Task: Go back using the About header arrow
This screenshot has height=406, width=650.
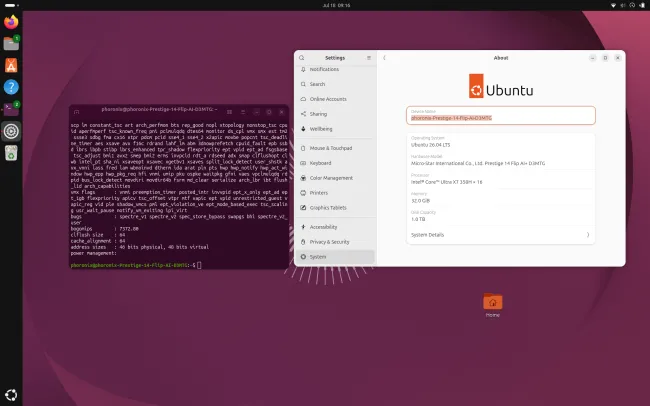Action: (x=384, y=58)
